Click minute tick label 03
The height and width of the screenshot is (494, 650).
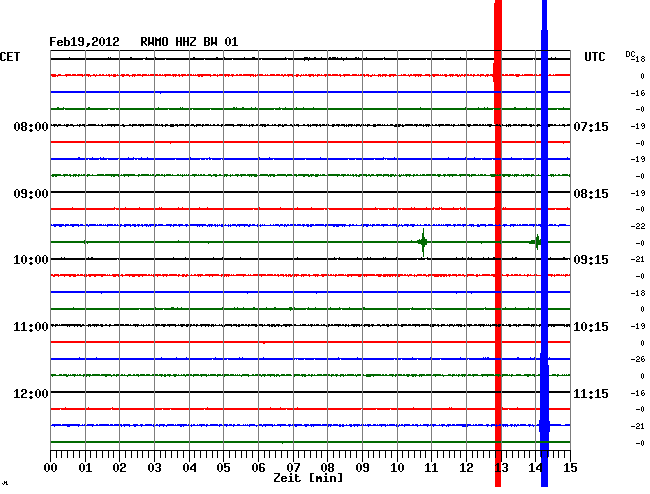(x=154, y=468)
